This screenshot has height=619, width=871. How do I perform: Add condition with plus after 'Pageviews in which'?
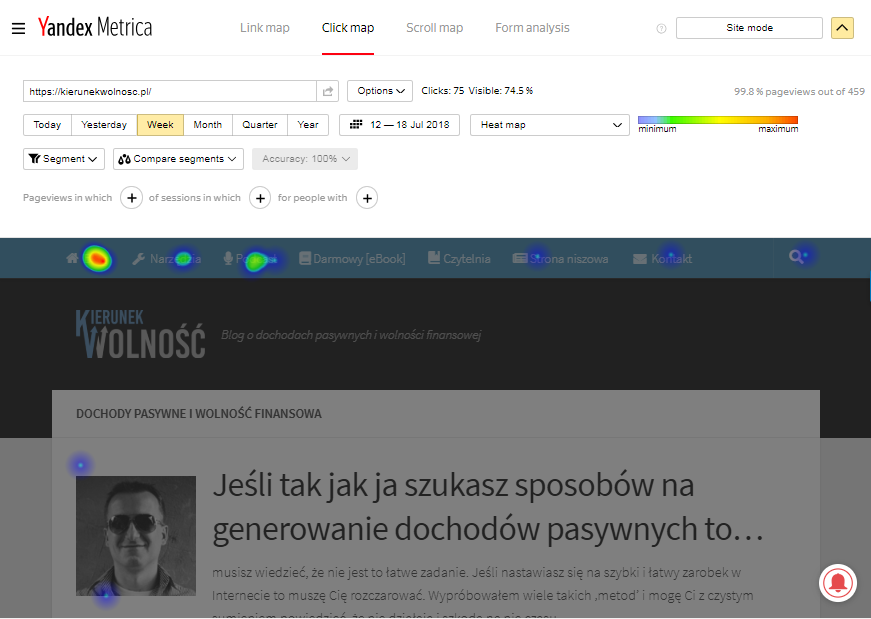pyautogui.click(x=131, y=198)
